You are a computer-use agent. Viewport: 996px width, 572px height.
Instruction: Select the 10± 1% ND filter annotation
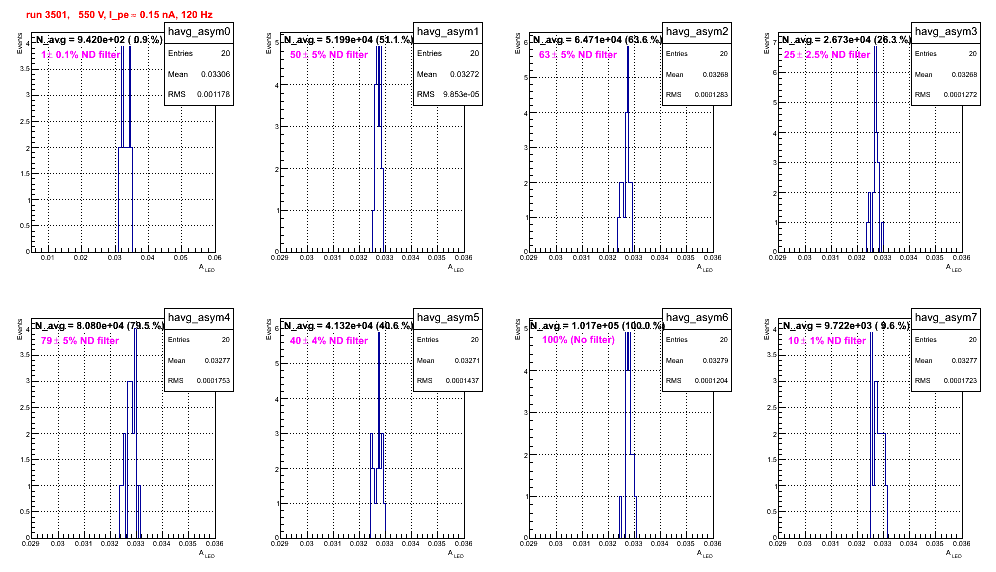point(827,341)
